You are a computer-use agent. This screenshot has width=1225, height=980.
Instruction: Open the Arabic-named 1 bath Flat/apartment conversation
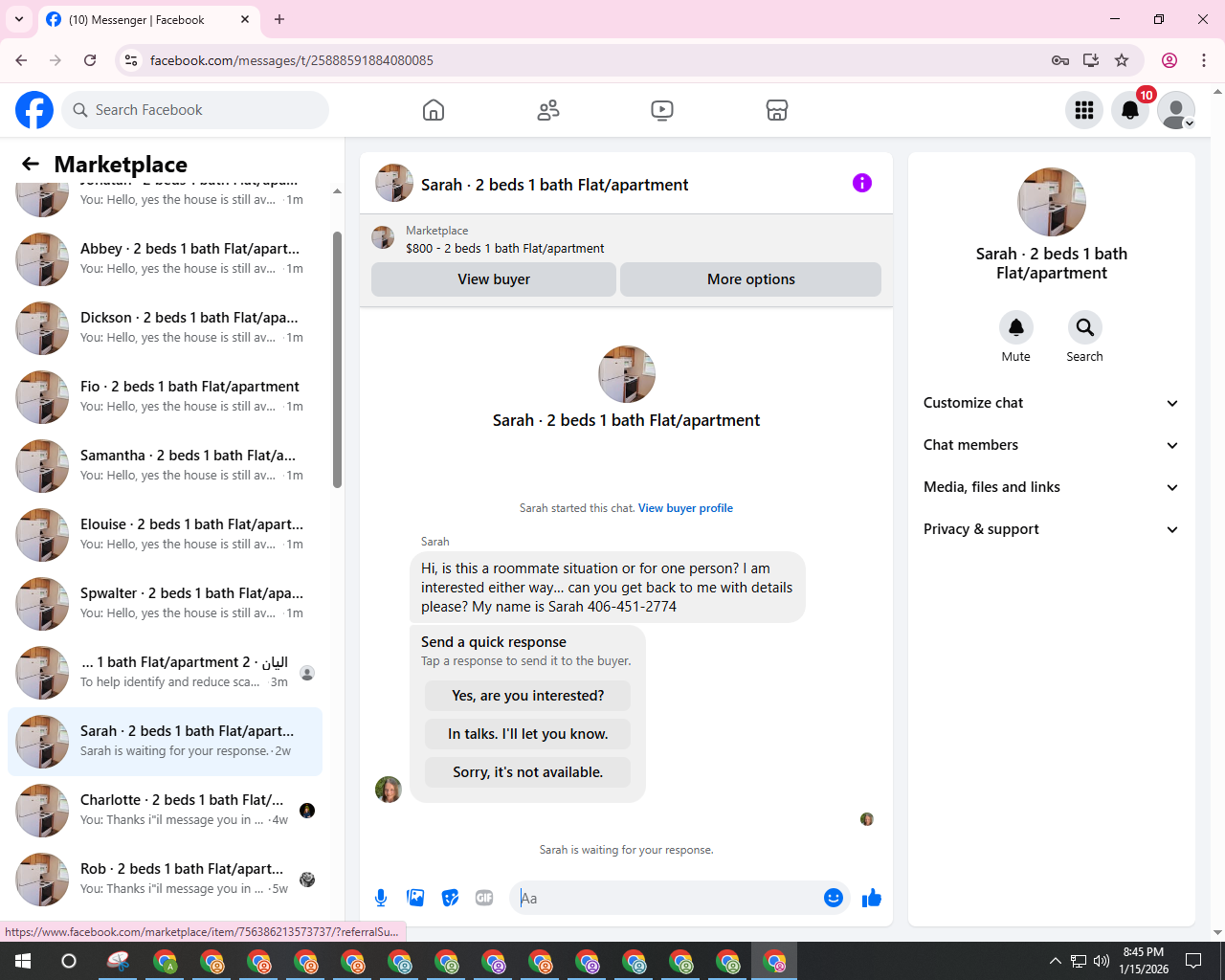[165, 673]
